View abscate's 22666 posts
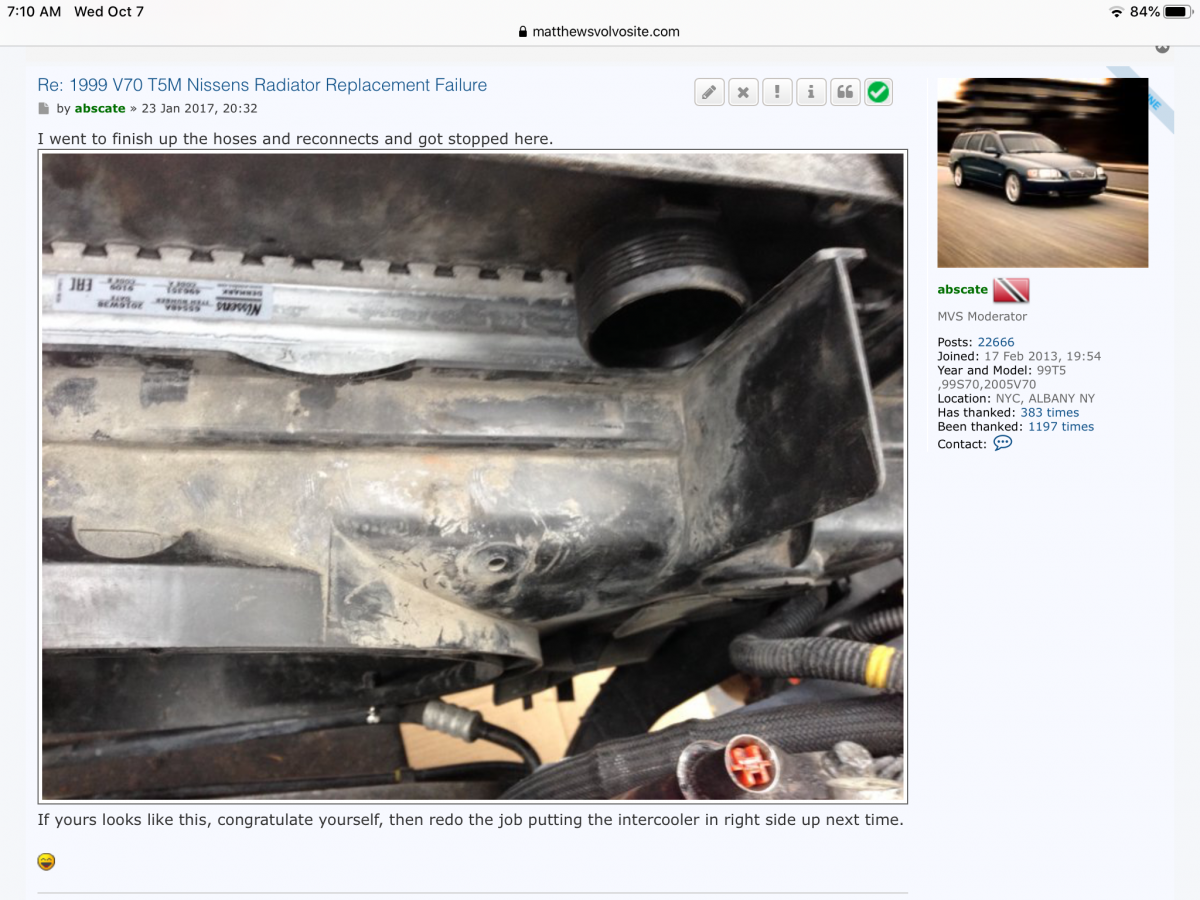Screen dimensions: 1200x900 click(996, 341)
